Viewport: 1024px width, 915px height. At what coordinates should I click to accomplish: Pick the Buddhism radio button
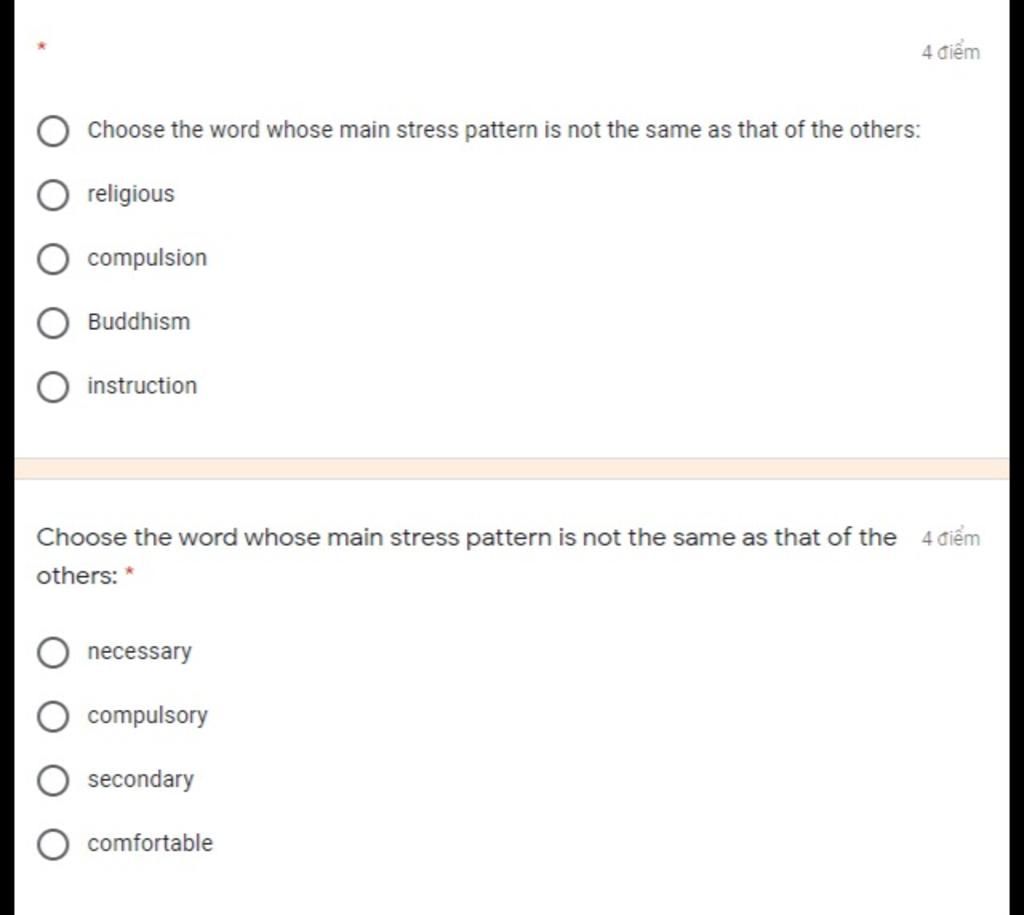point(53,323)
